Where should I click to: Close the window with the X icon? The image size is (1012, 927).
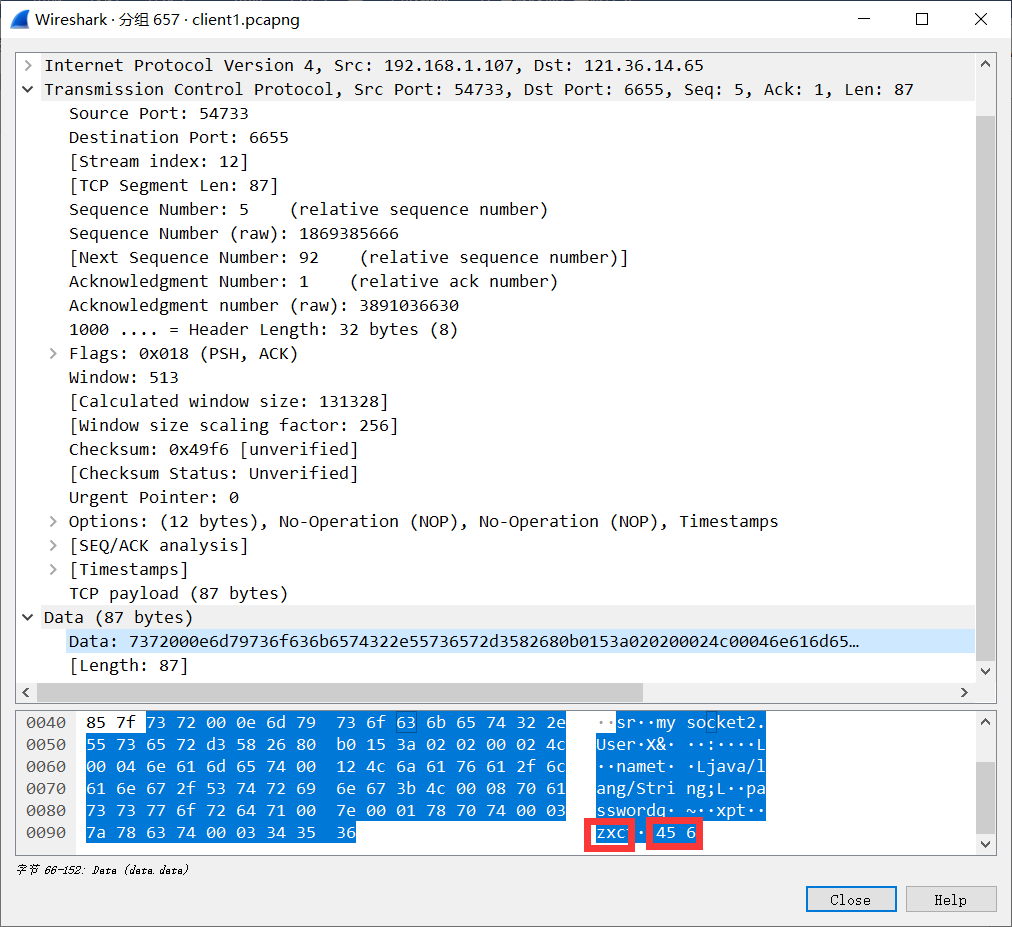click(981, 19)
